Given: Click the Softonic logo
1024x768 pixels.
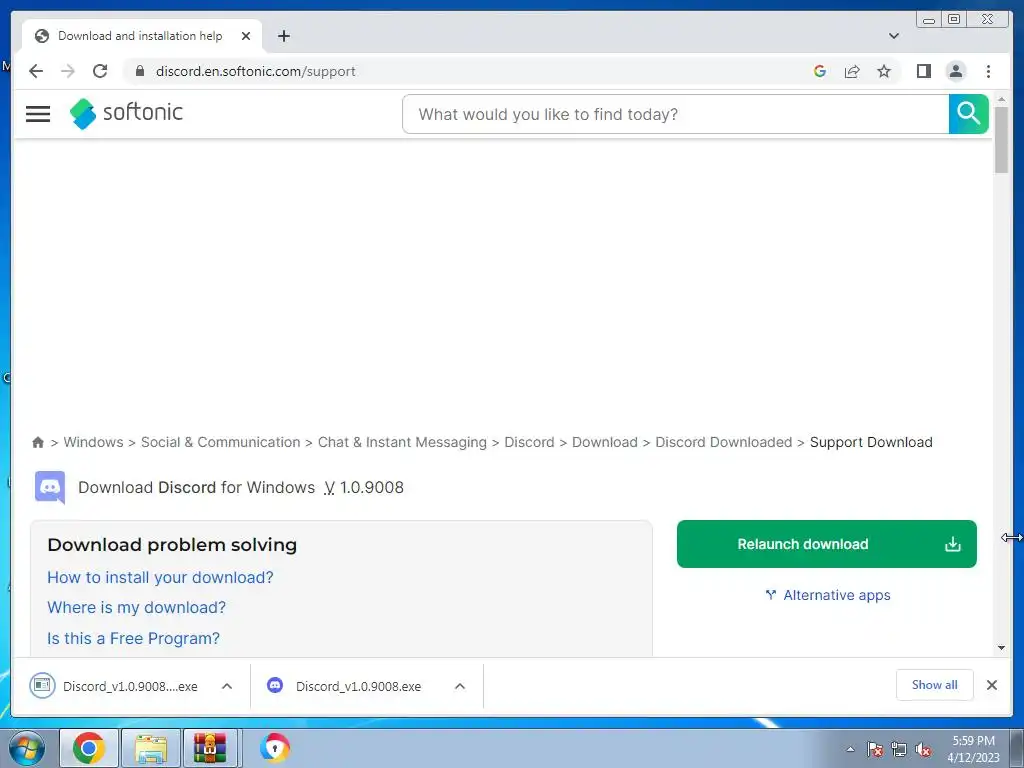Looking at the screenshot, I should tap(127, 113).
